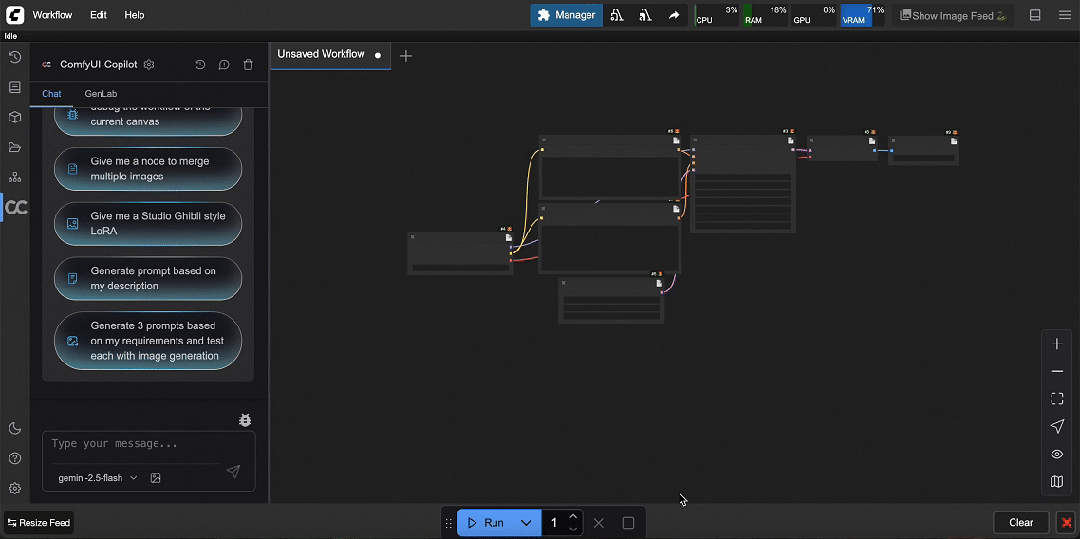Screen dimensions: 1080x539
Task: Open the help question mark icon
Action: [x=14, y=458]
